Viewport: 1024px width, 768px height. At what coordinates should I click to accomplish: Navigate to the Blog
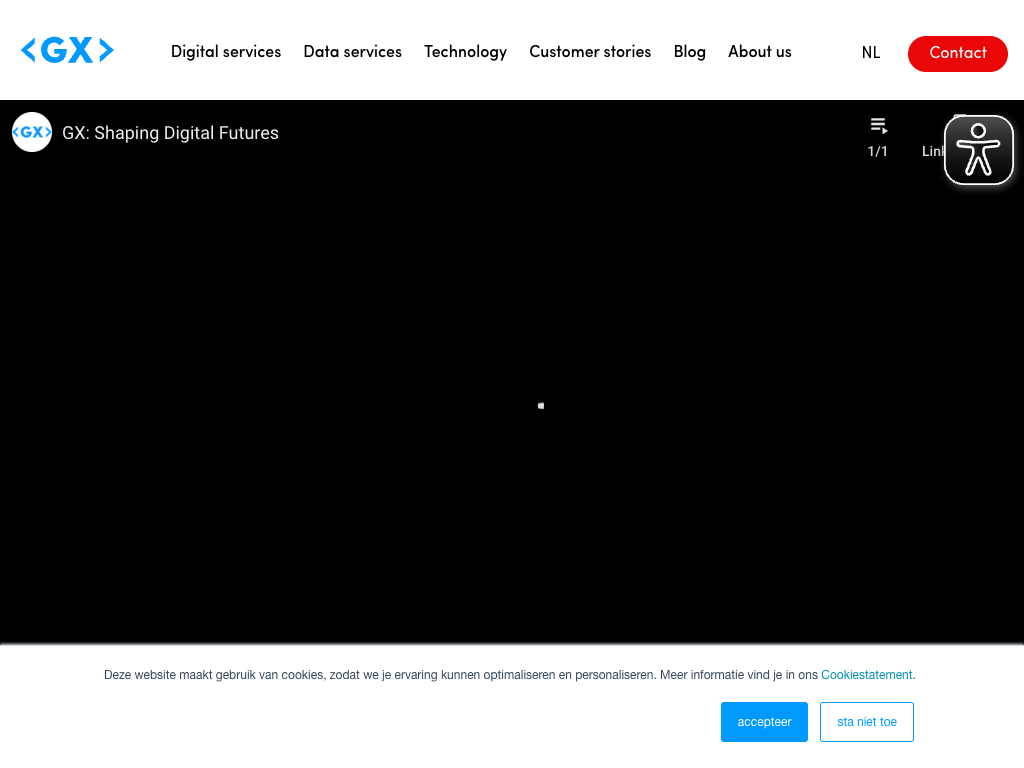(x=689, y=52)
